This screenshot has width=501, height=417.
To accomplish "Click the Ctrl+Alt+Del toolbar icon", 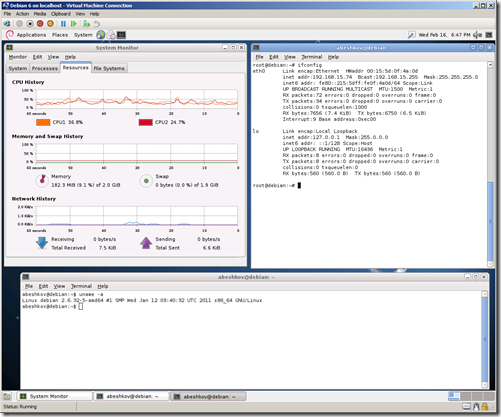I will tap(7, 24).
